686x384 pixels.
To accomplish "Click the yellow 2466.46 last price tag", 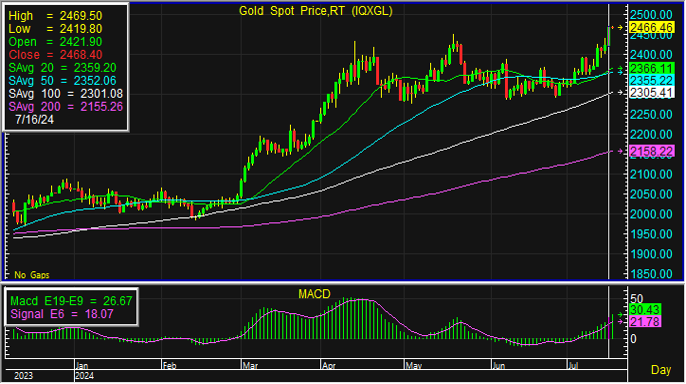I will pyautogui.click(x=651, y=28).
